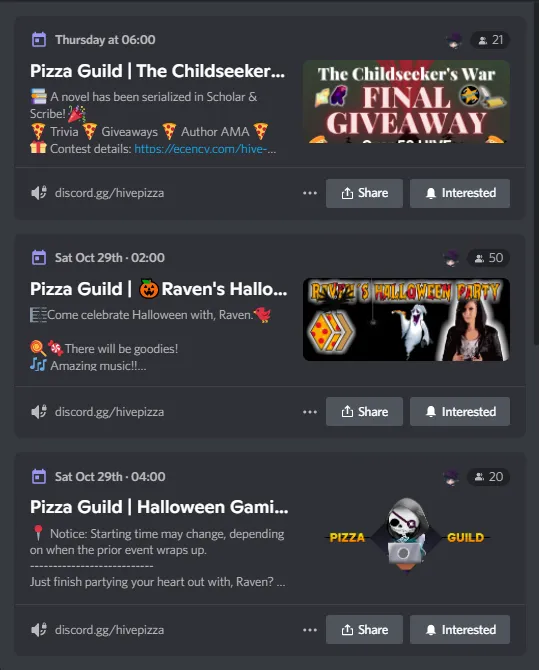Click calendar icon beside Sat Oct 29th 04:00
The height and width of the screenshot is (670, 539).
[39, 476]
